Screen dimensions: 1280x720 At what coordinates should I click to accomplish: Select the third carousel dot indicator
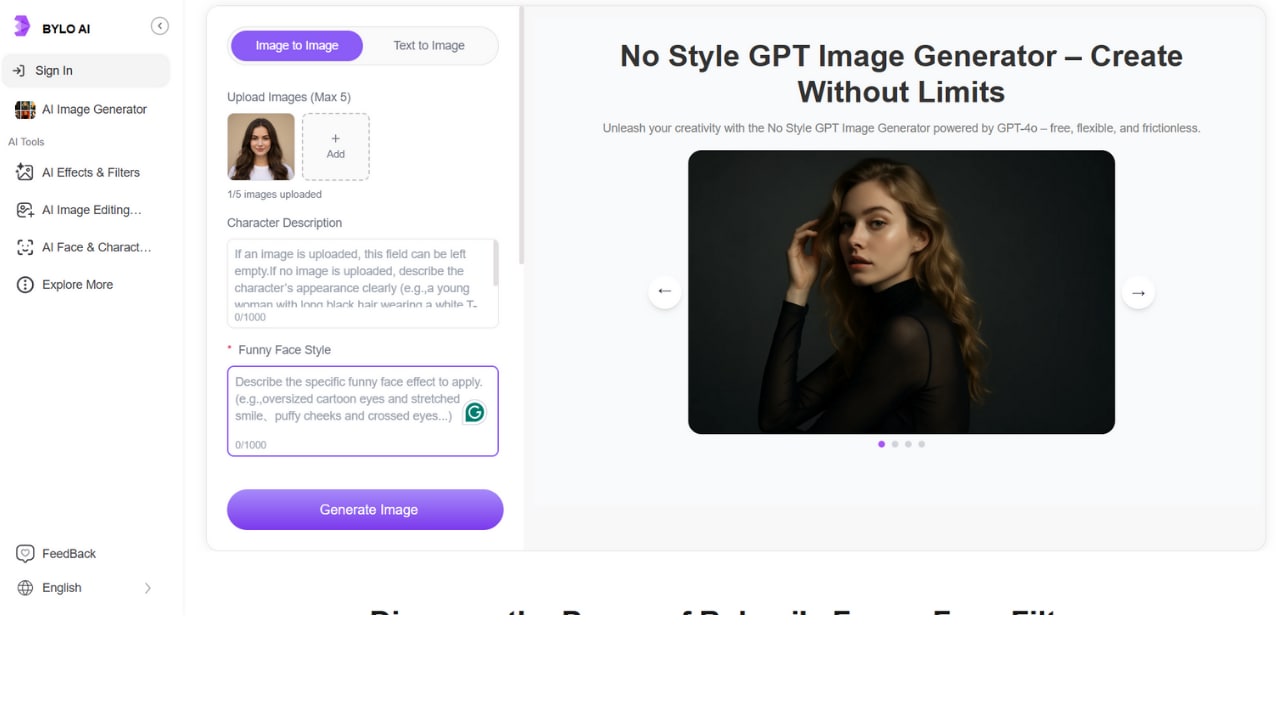click(x=908, y=444)
